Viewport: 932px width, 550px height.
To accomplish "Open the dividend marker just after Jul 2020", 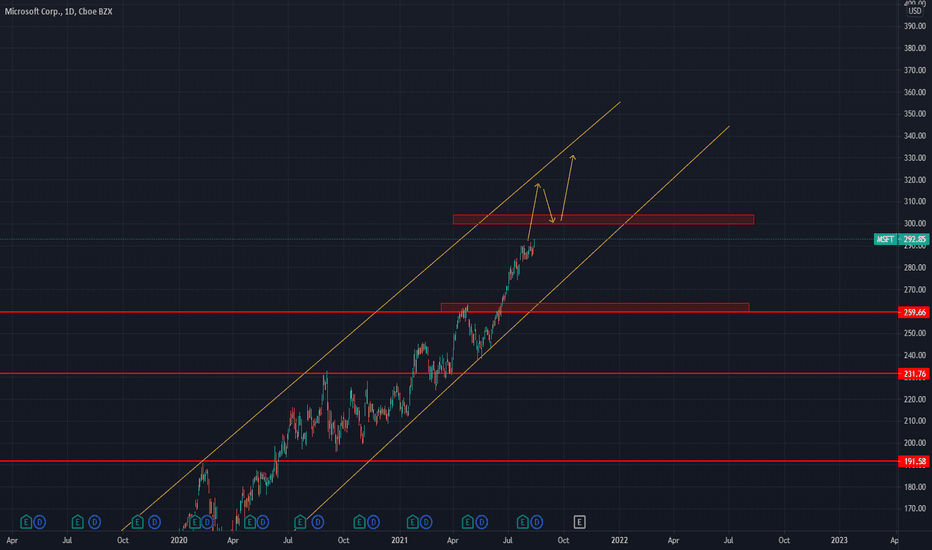I will (x=318, y=522).
